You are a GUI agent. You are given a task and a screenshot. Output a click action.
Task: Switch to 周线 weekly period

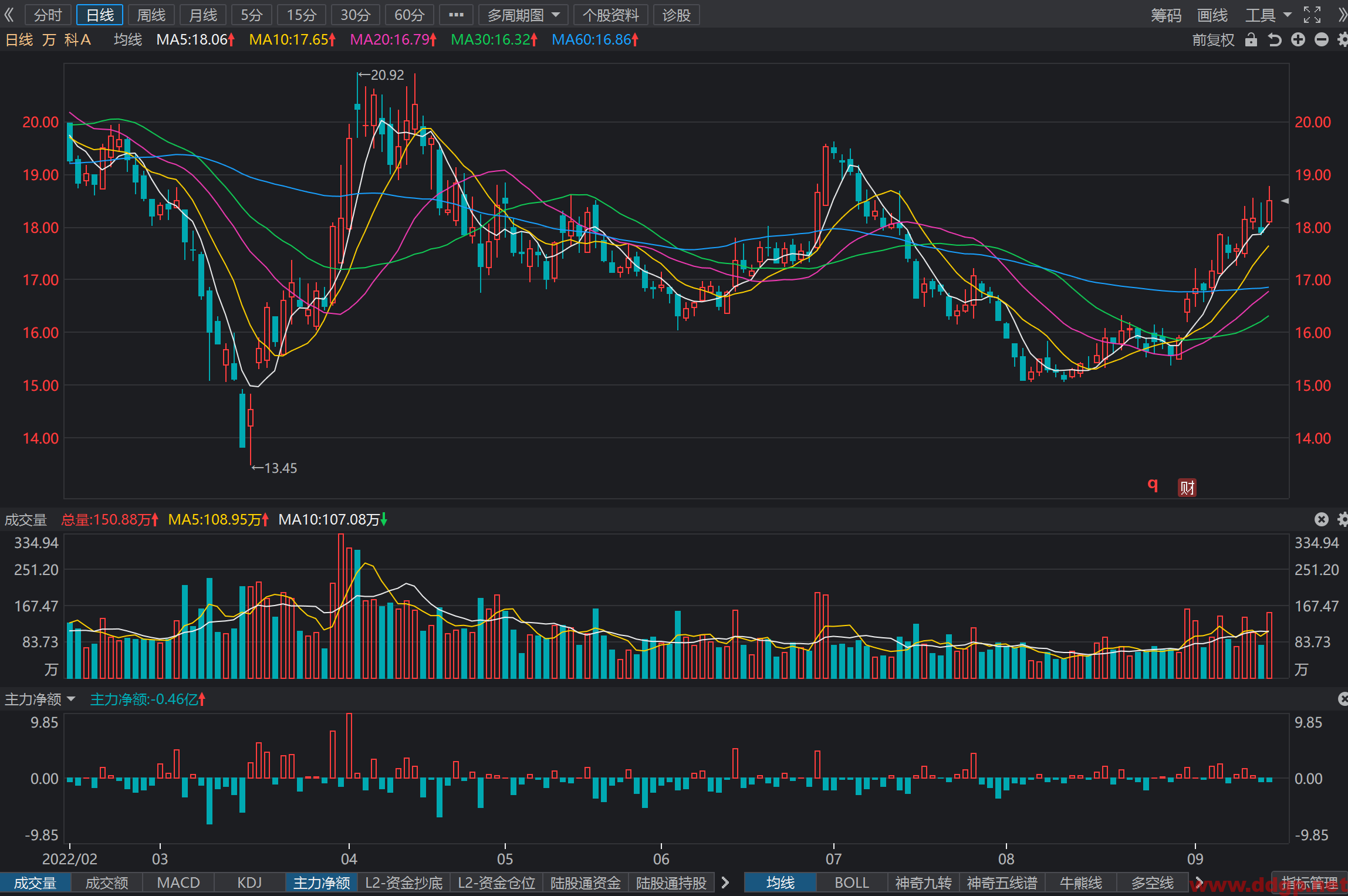[151, 15]
